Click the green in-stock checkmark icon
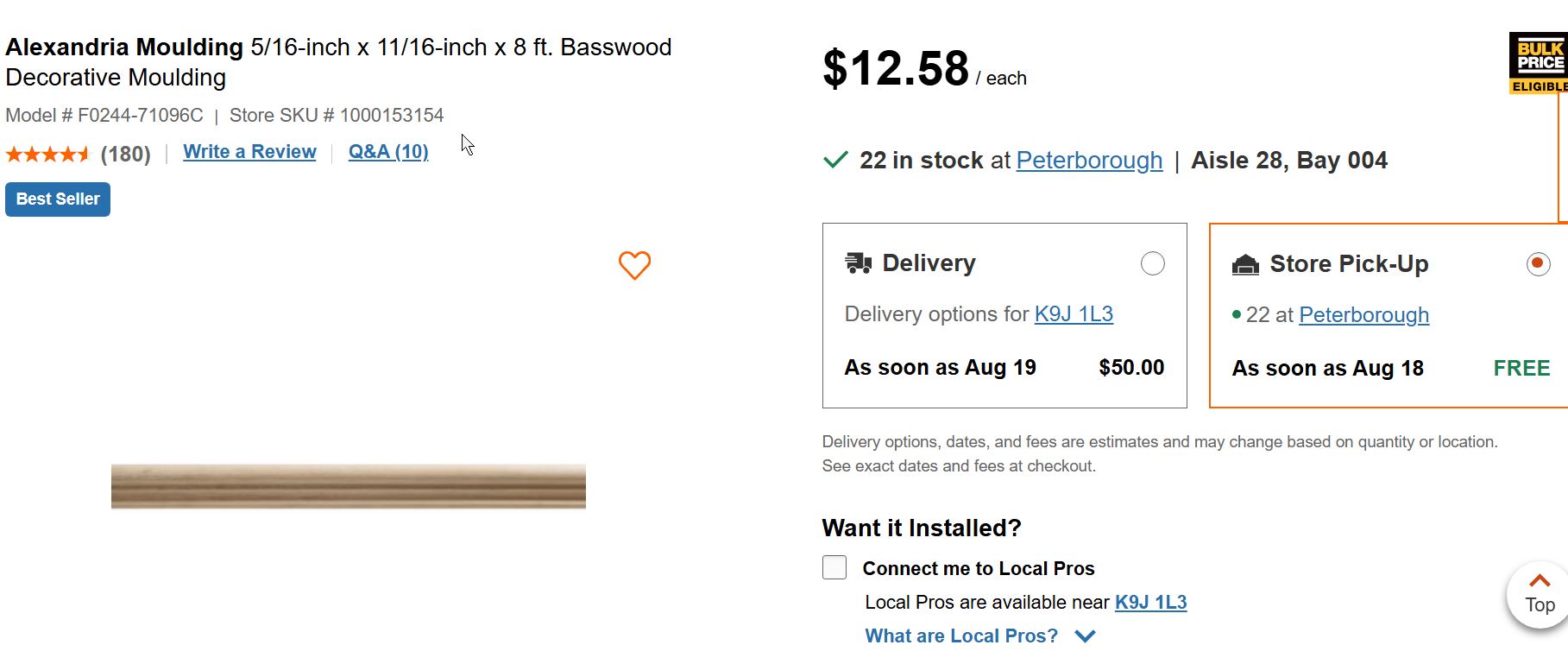The image size is (1568, 664). pos(835,160)
